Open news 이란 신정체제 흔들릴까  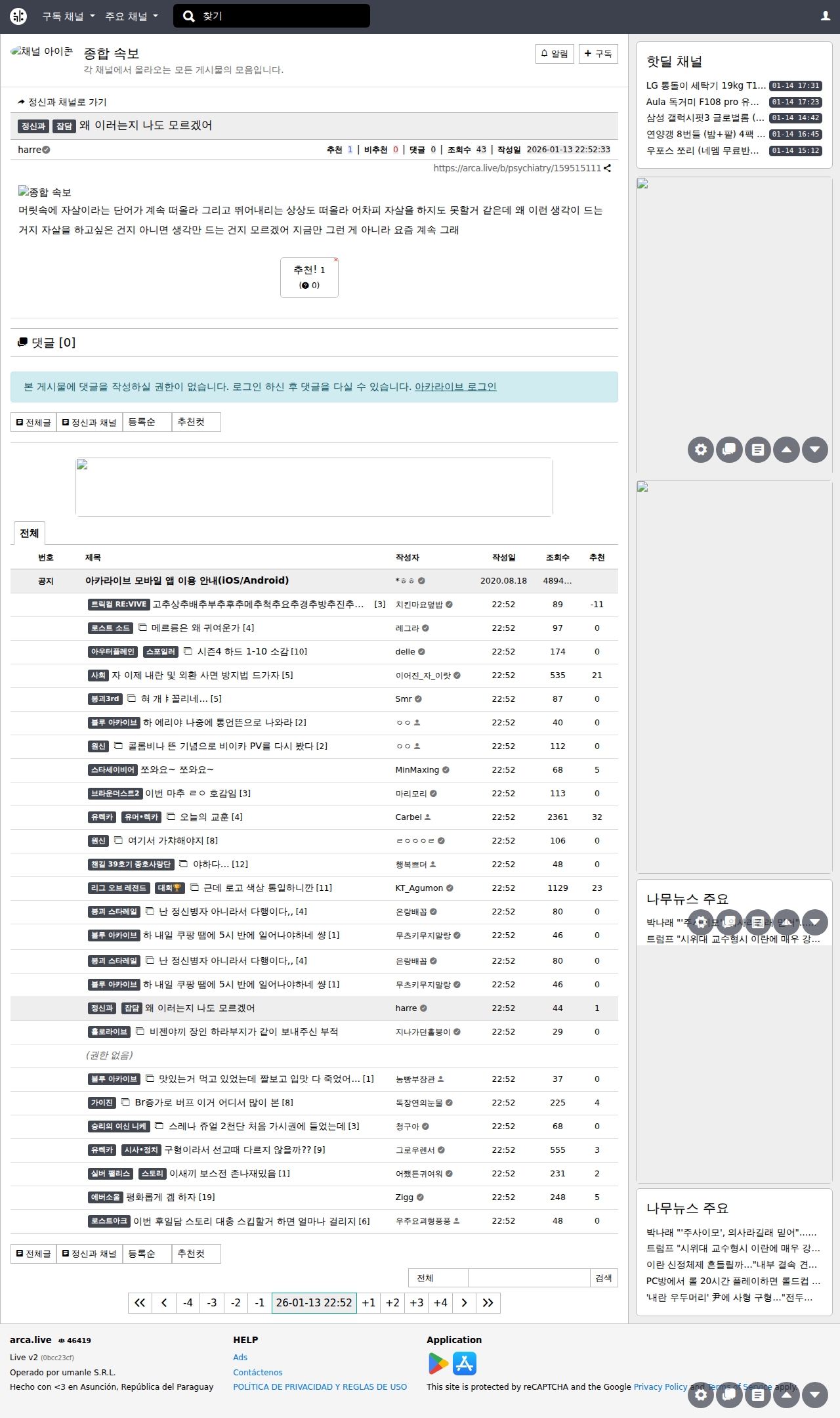[732, 1264]
